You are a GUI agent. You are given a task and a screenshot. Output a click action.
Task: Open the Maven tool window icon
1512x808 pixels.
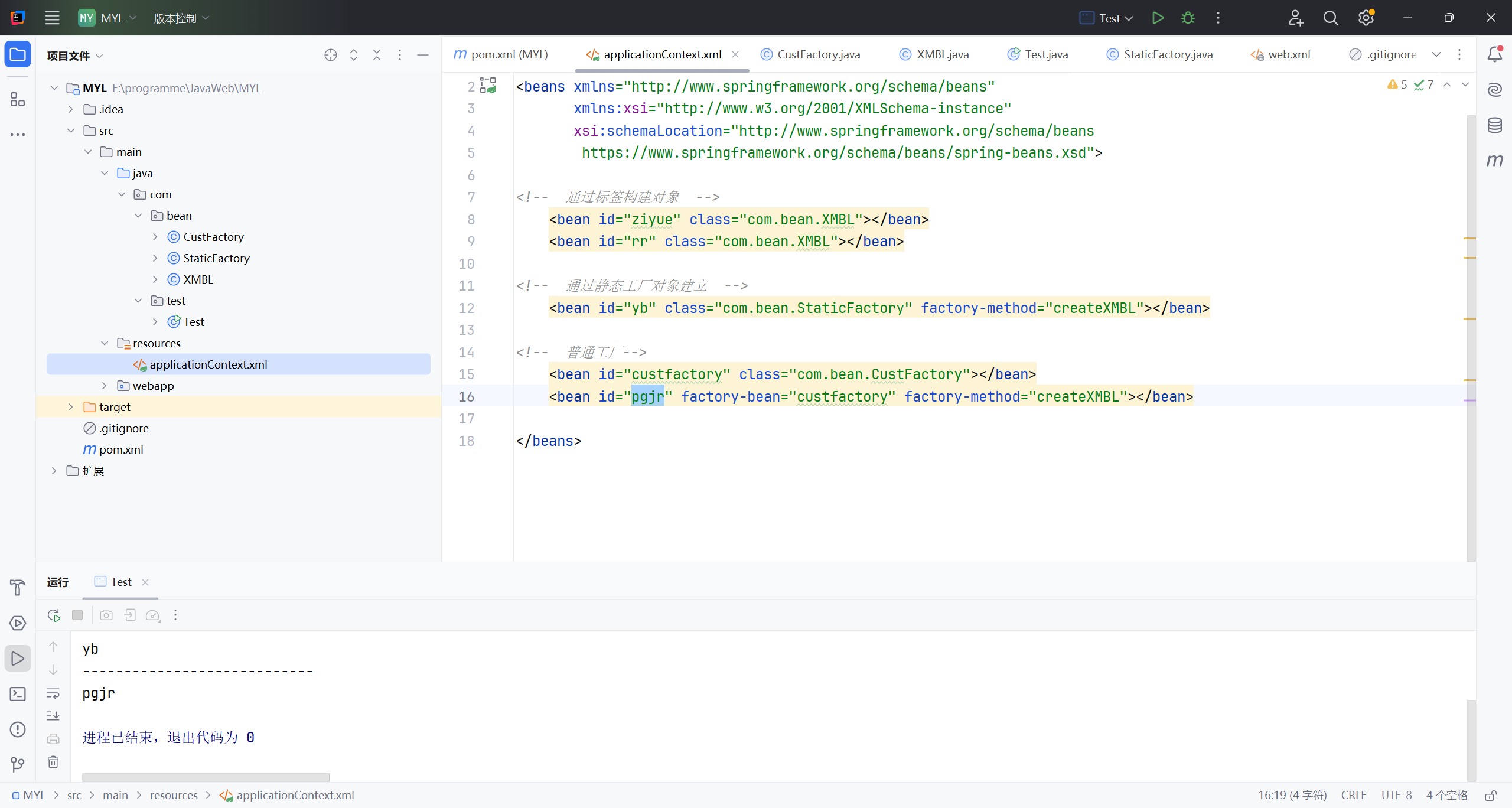click(x=1494, y=161)
